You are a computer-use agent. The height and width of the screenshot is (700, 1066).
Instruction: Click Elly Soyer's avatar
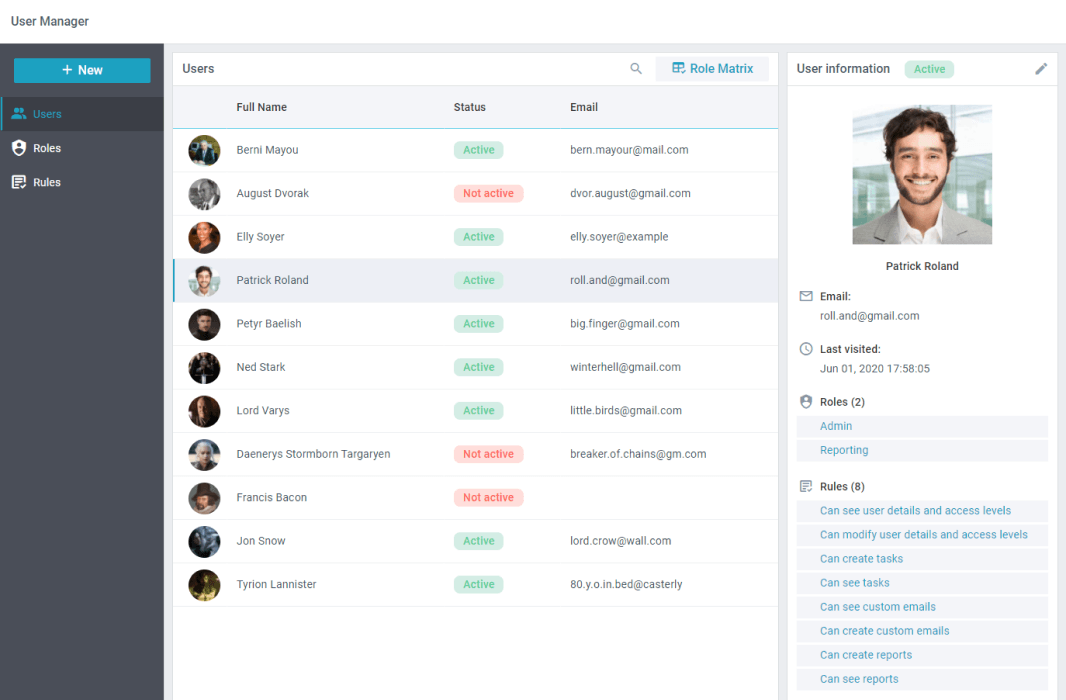pyautogui.click(x=204, y=237)
